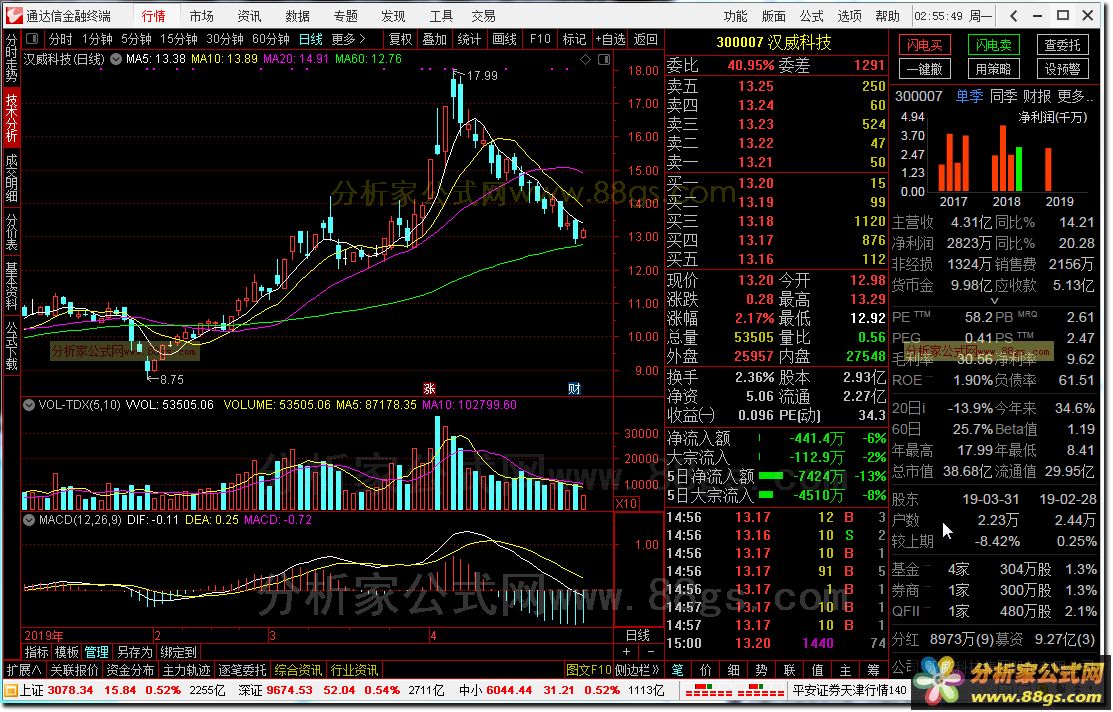The width and height of the screenshot is (1113, 712).
Task: Open 行情 main tab
Action: (153, 16)
